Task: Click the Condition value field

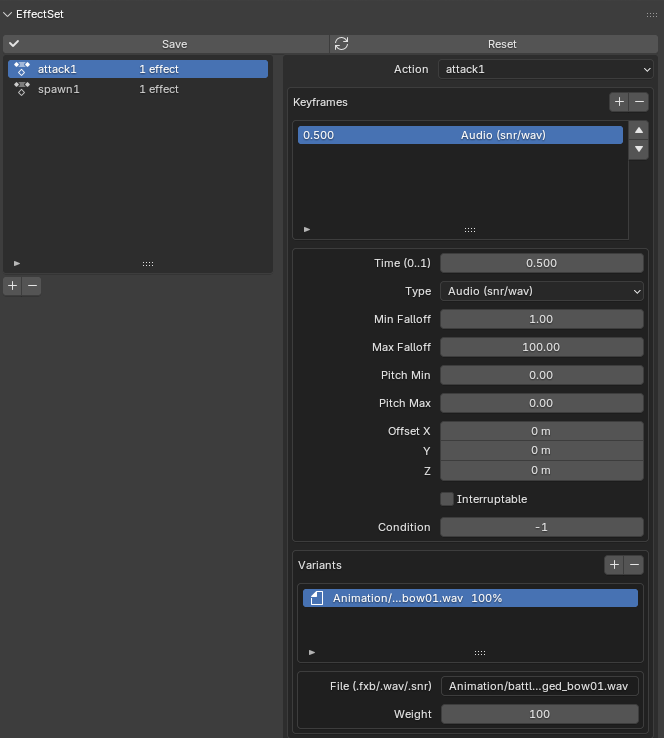Action: 542,527
